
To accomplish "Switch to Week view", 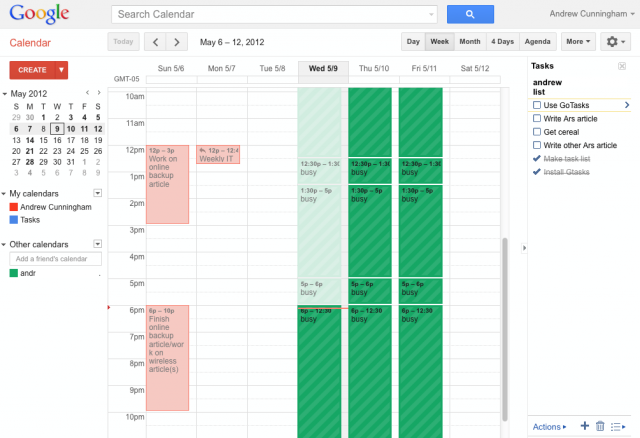I will (x=440, y=42).
